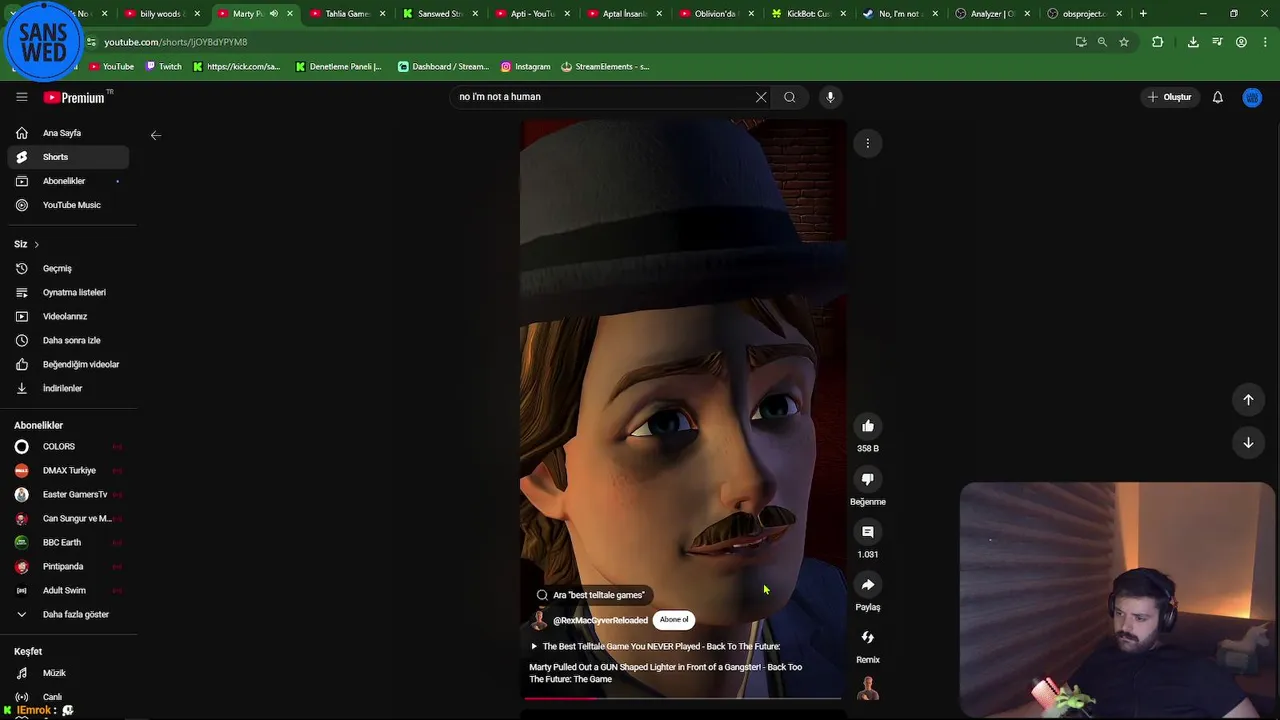Mute the Marty tab via speaker icon
1280x720 pixels.
(x=273, y=14)
